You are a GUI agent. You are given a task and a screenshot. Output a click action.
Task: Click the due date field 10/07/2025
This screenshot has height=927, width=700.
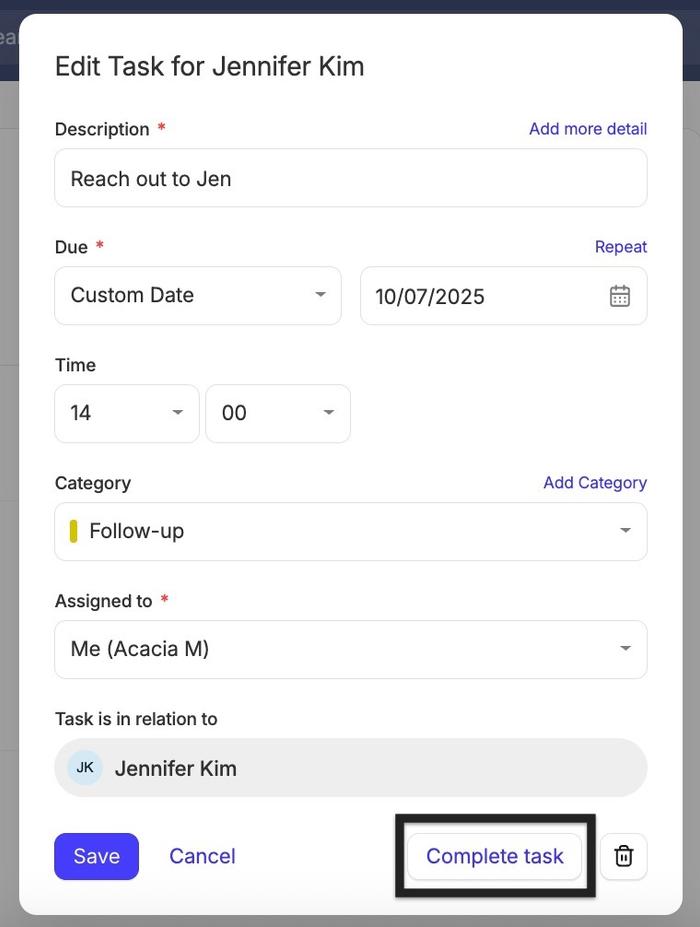(x=480, y=296)
